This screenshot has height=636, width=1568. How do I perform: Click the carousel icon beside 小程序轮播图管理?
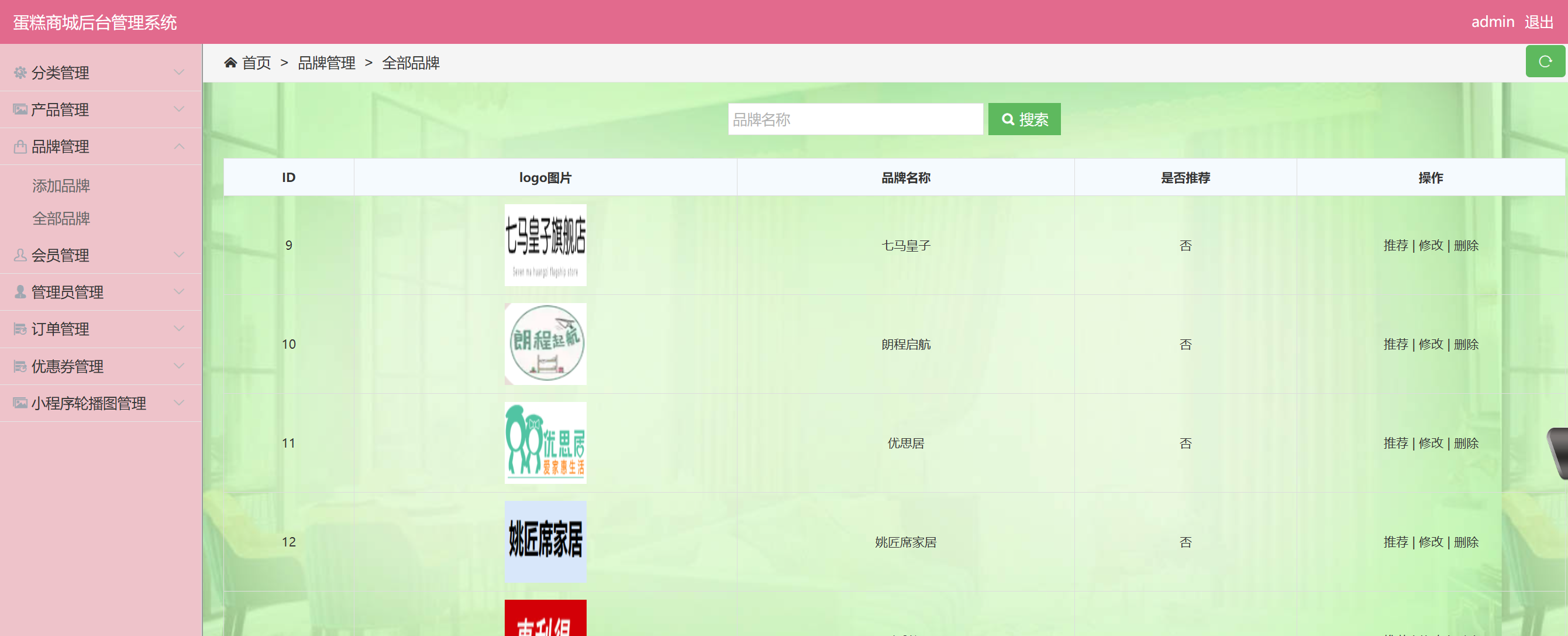19,403
